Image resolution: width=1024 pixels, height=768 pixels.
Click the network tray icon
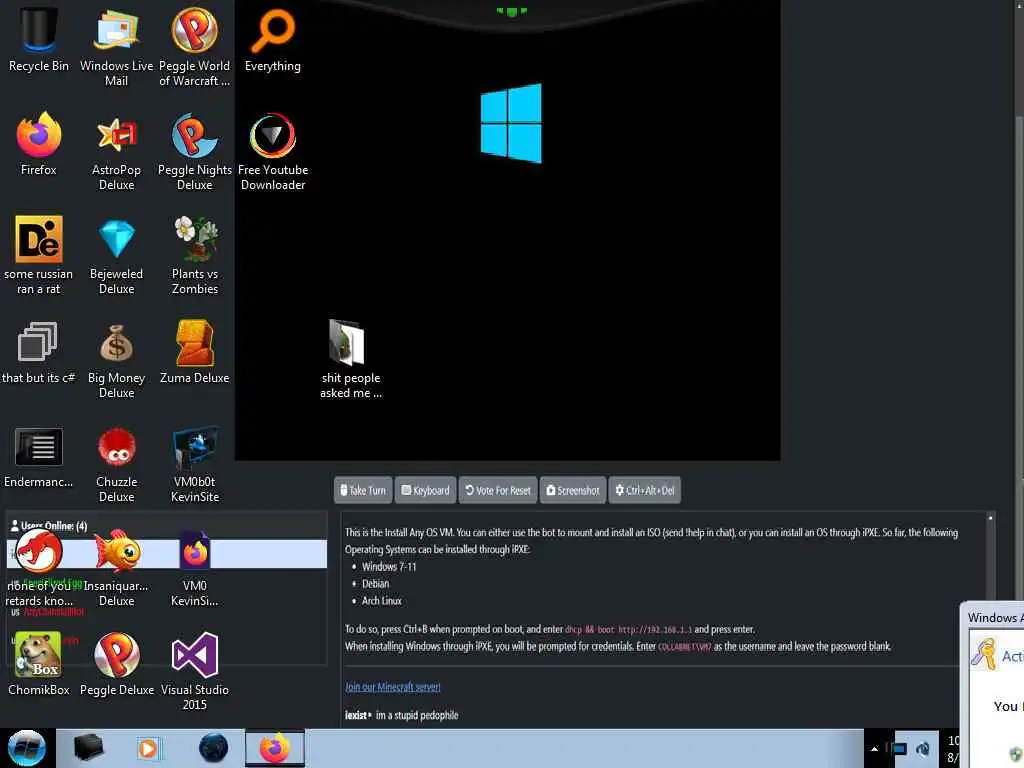pos(899,749)
